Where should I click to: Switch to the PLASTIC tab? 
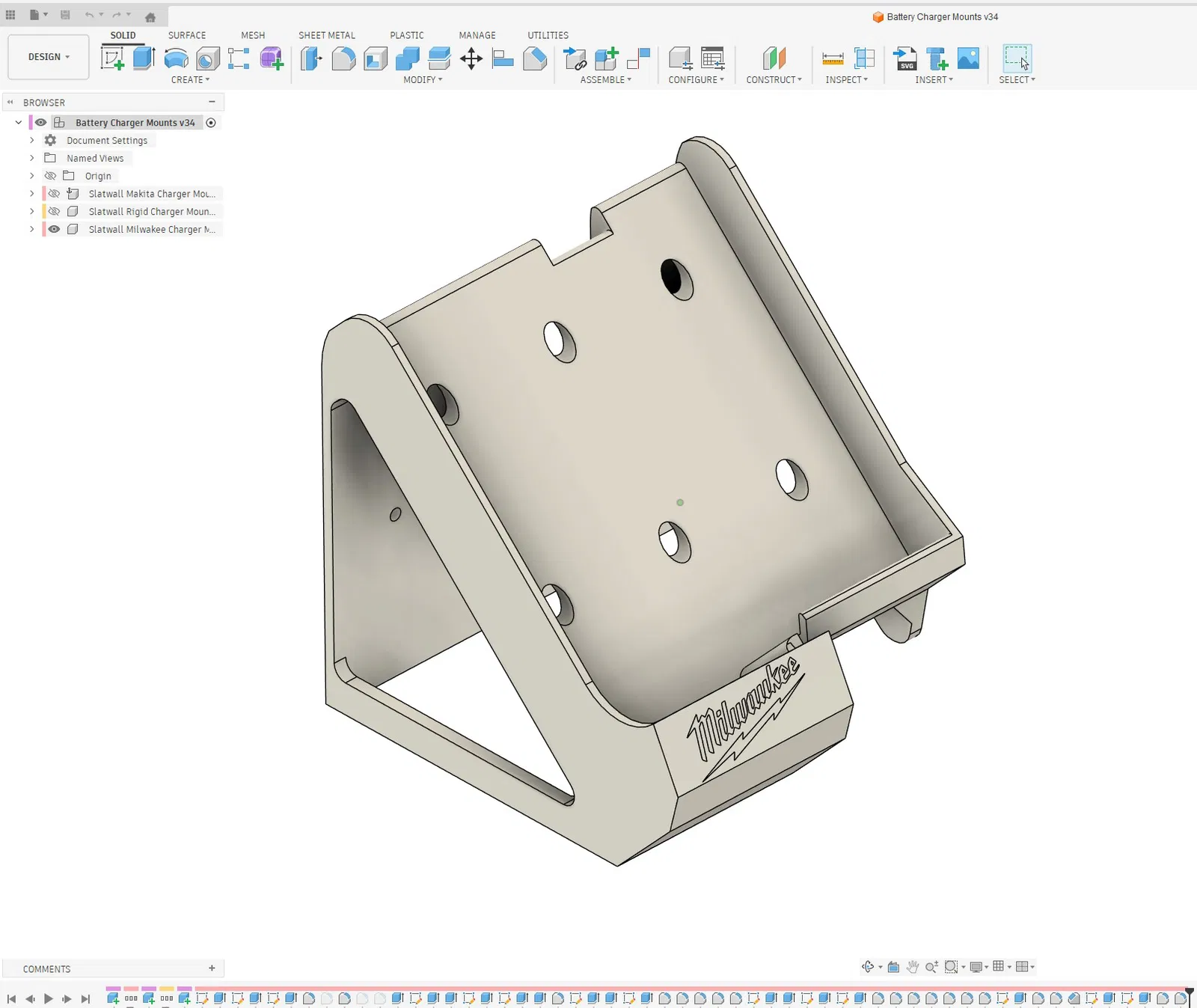click(407, 35)
